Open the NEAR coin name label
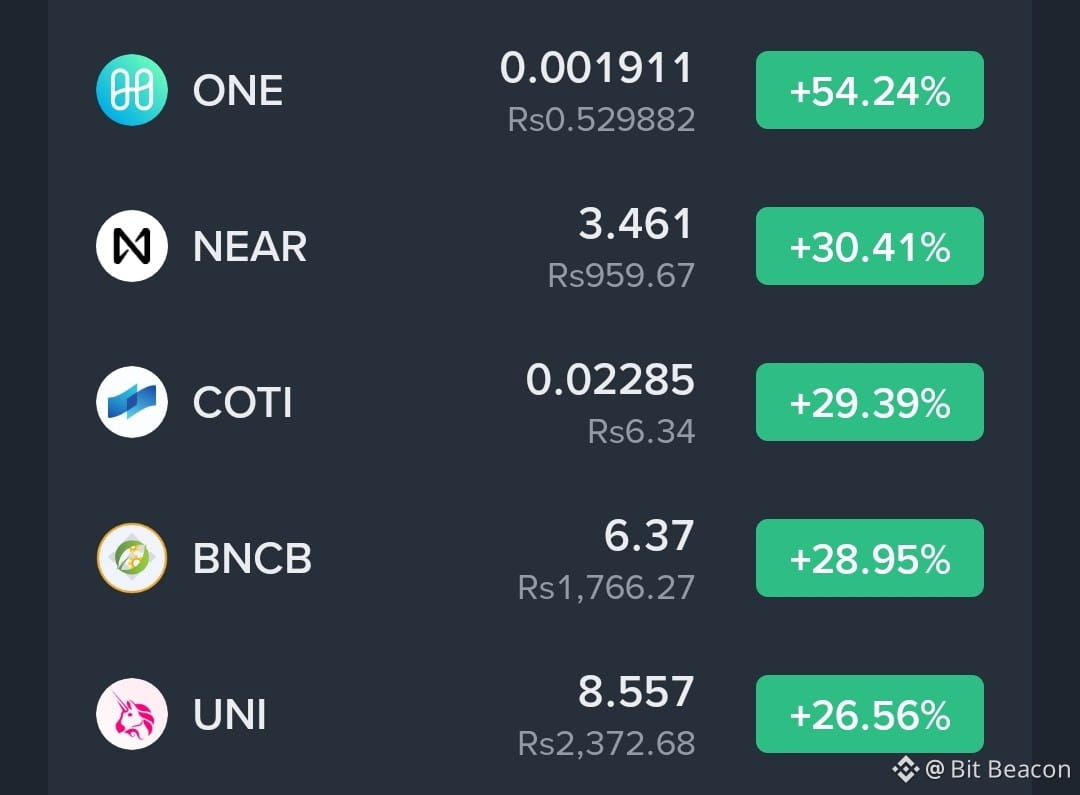 pyautogui.click(x=249, y=247)
